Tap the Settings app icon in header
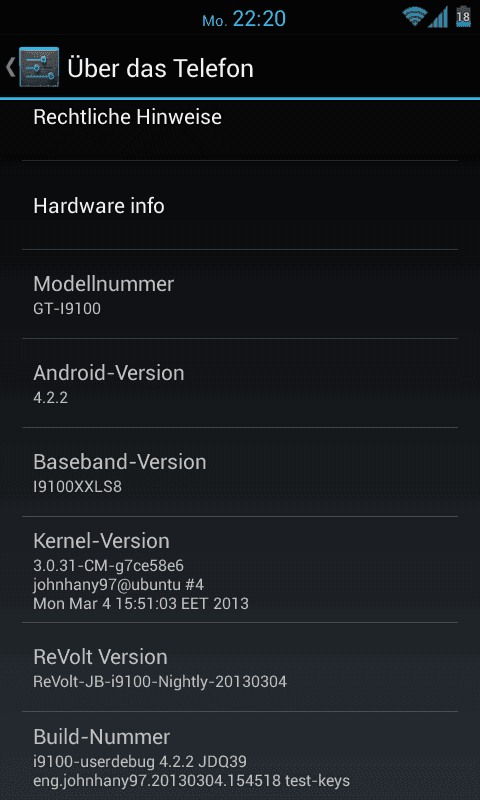Screen dimensions: 480x800 (x=39, y=67)
